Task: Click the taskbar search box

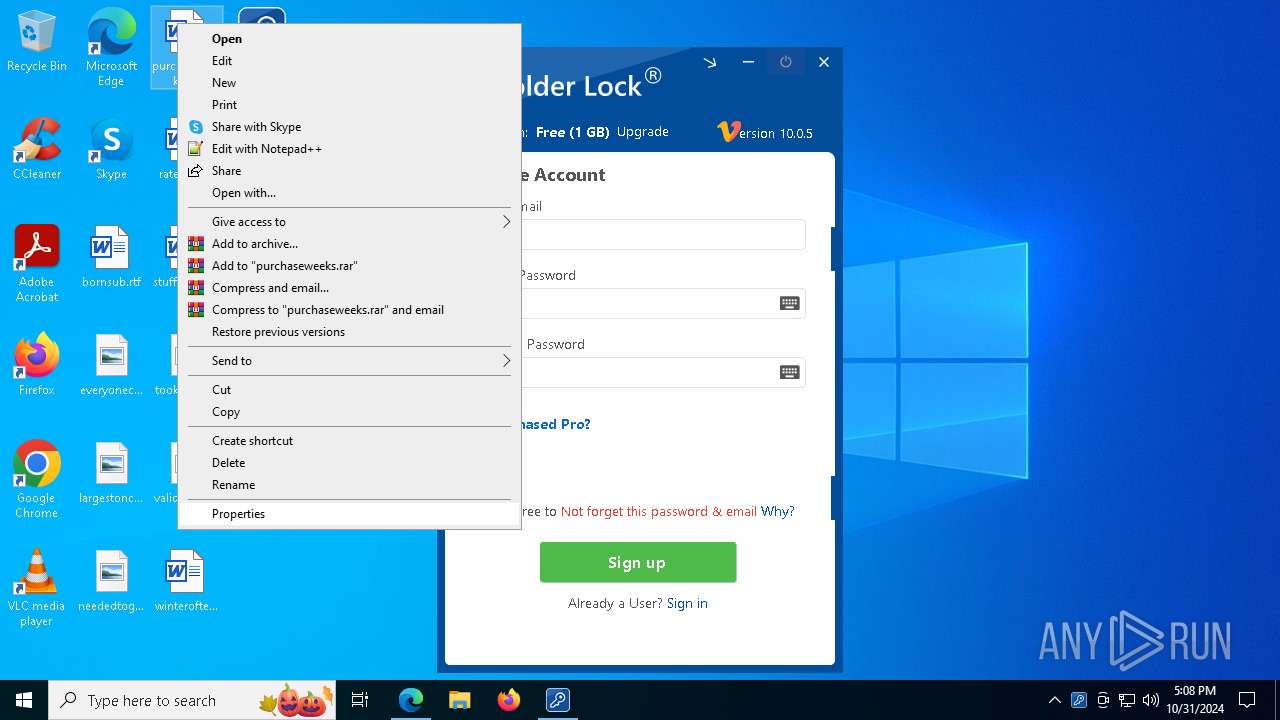Action: click(193, 700)
